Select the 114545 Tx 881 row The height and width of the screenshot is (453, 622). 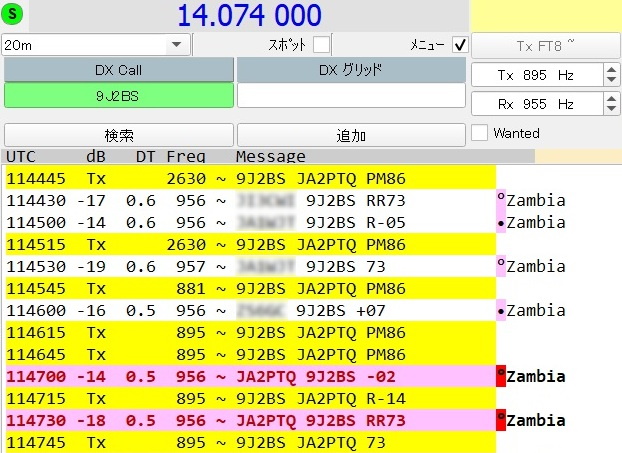tap(251, 288)
